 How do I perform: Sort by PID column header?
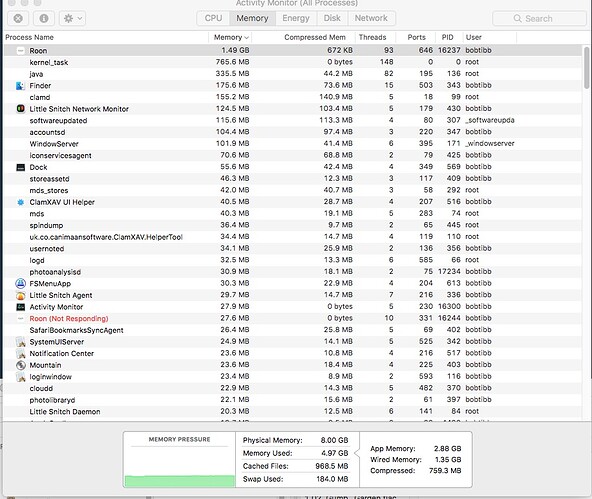[447, 37]
